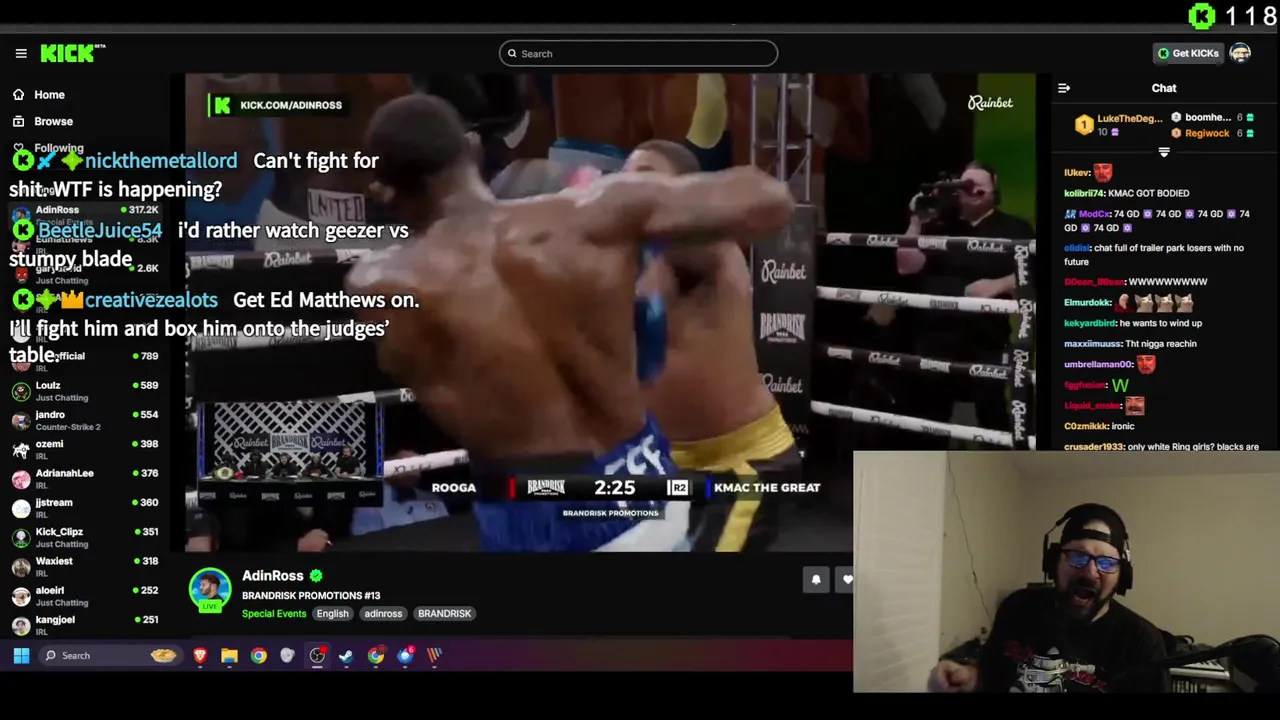The height and width of the screenshot is (720, 1280).
Task: Click the Home sidebar icon
Action: [18, 95]
